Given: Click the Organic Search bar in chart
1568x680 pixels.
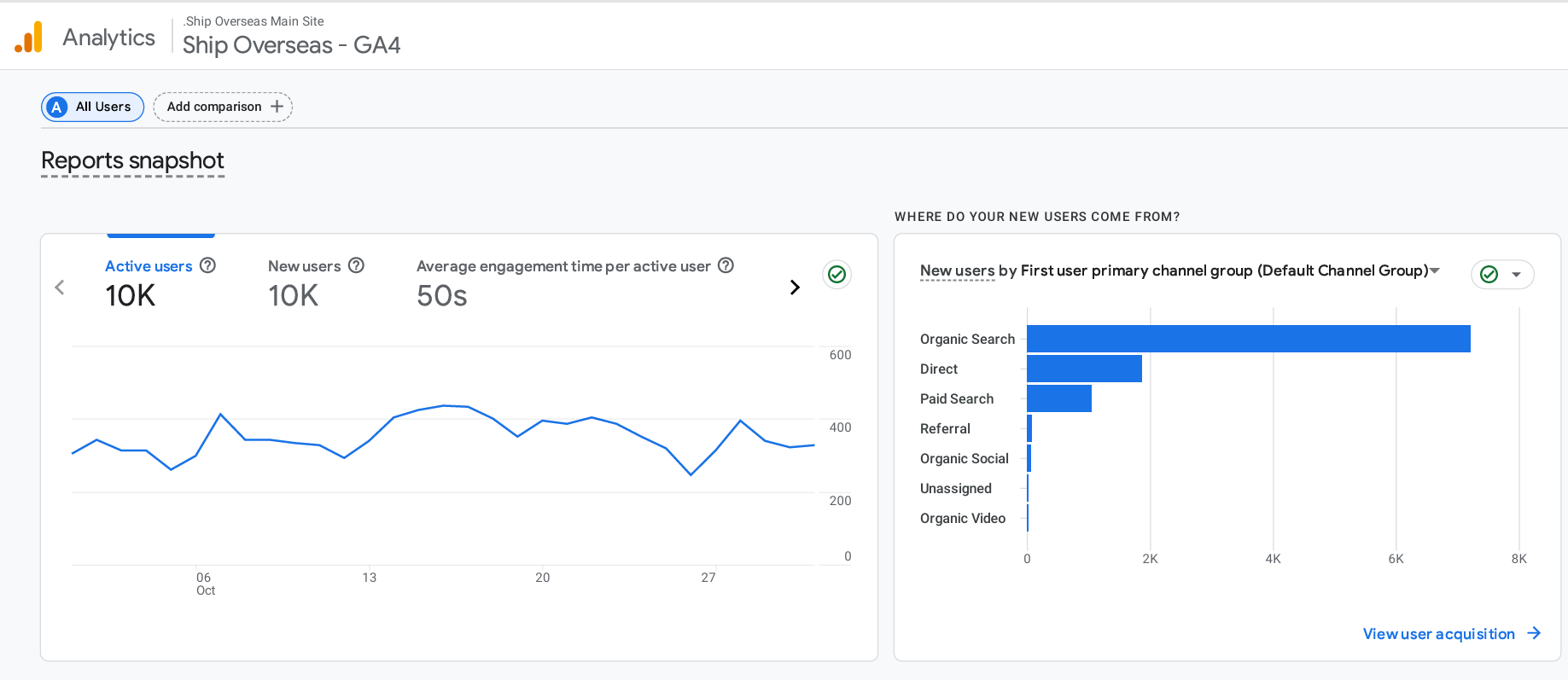Looking at the screenshot, I should tap(1249, 339).
